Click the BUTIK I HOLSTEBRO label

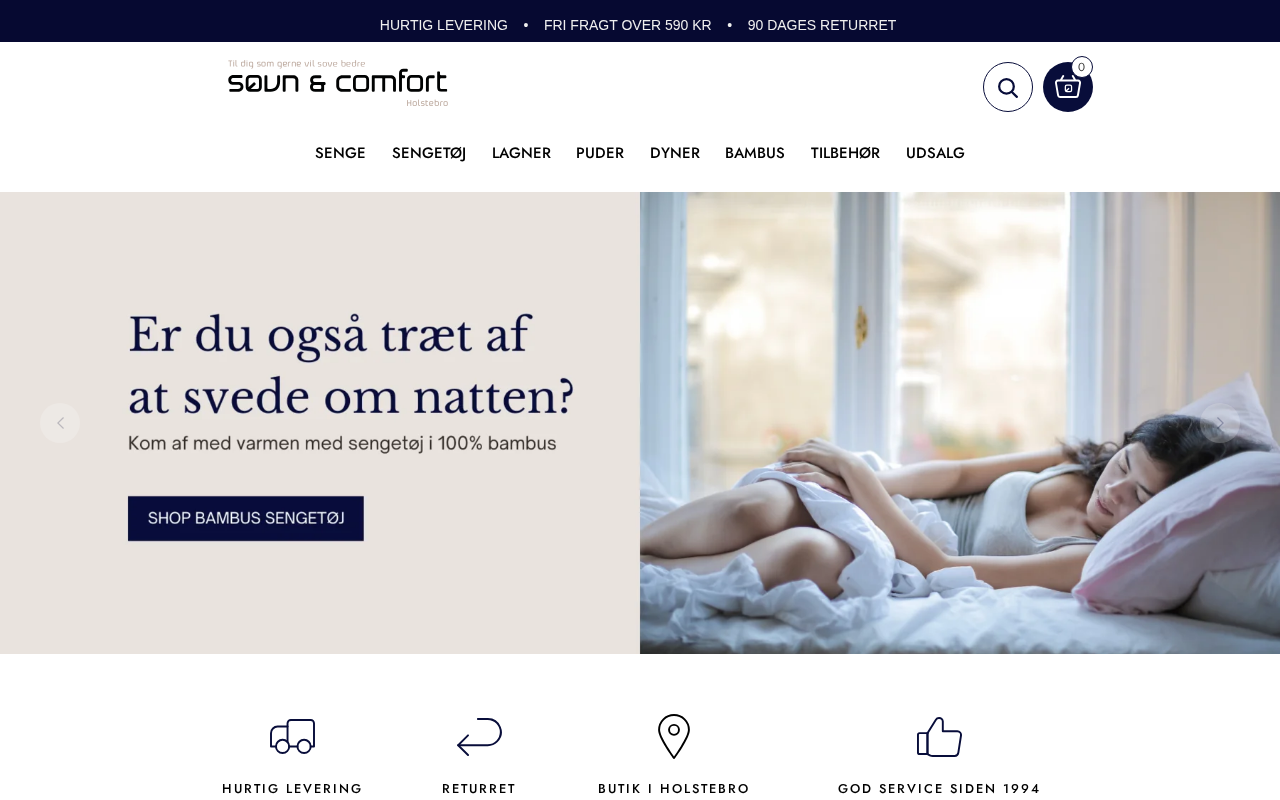674,788
